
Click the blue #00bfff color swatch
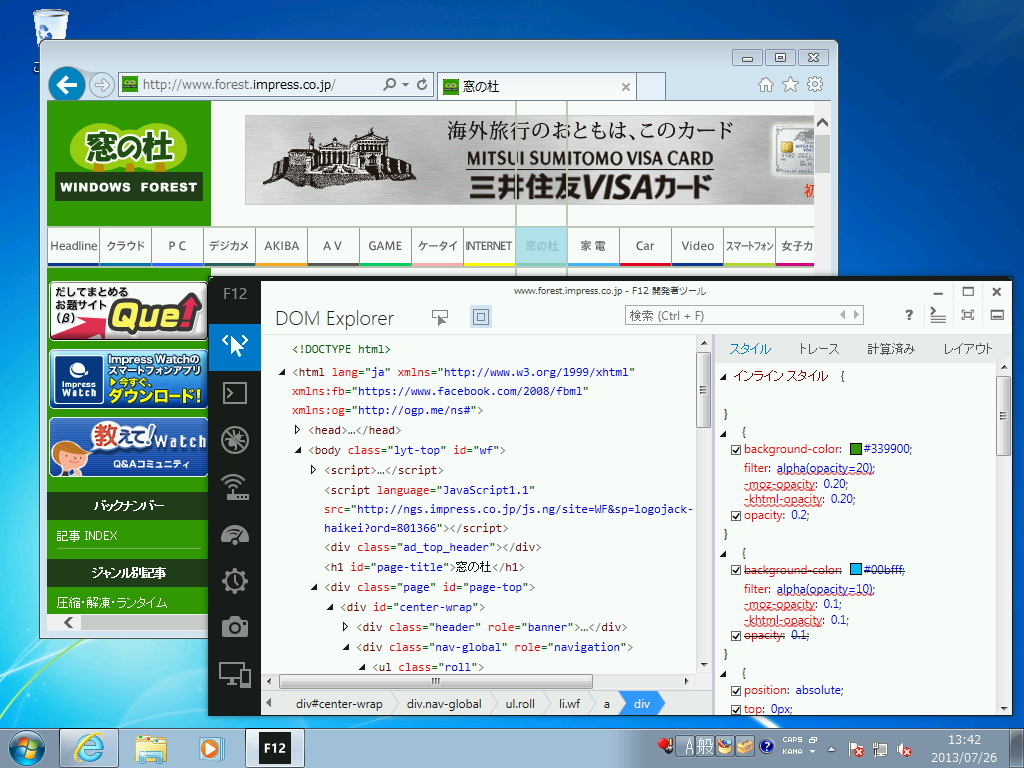pos(856,569)
